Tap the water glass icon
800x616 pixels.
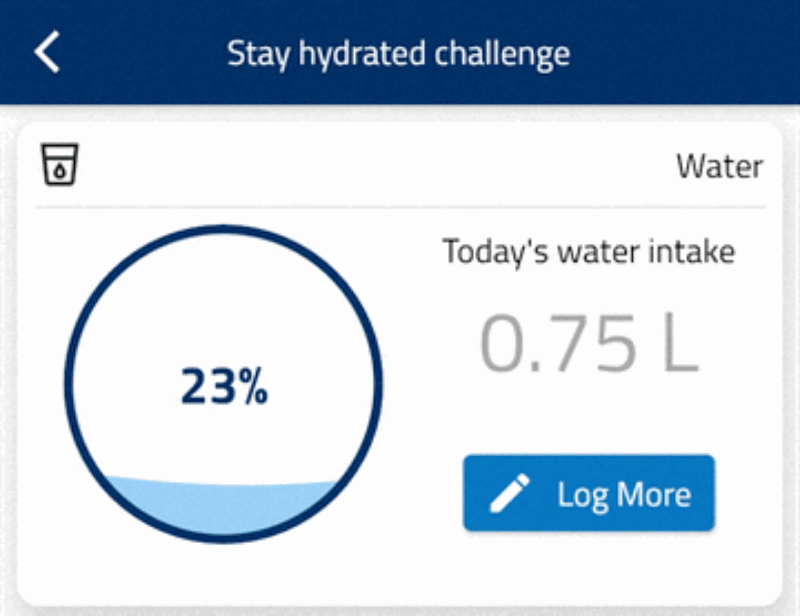(x=60, y=164)
